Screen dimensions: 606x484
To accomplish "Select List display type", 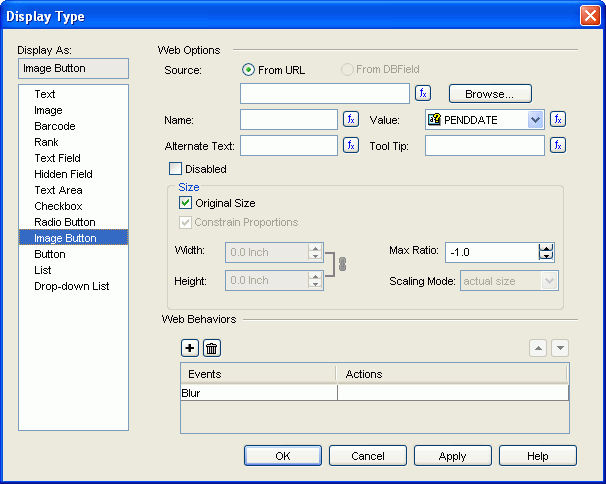I will (x=73, y=270).
